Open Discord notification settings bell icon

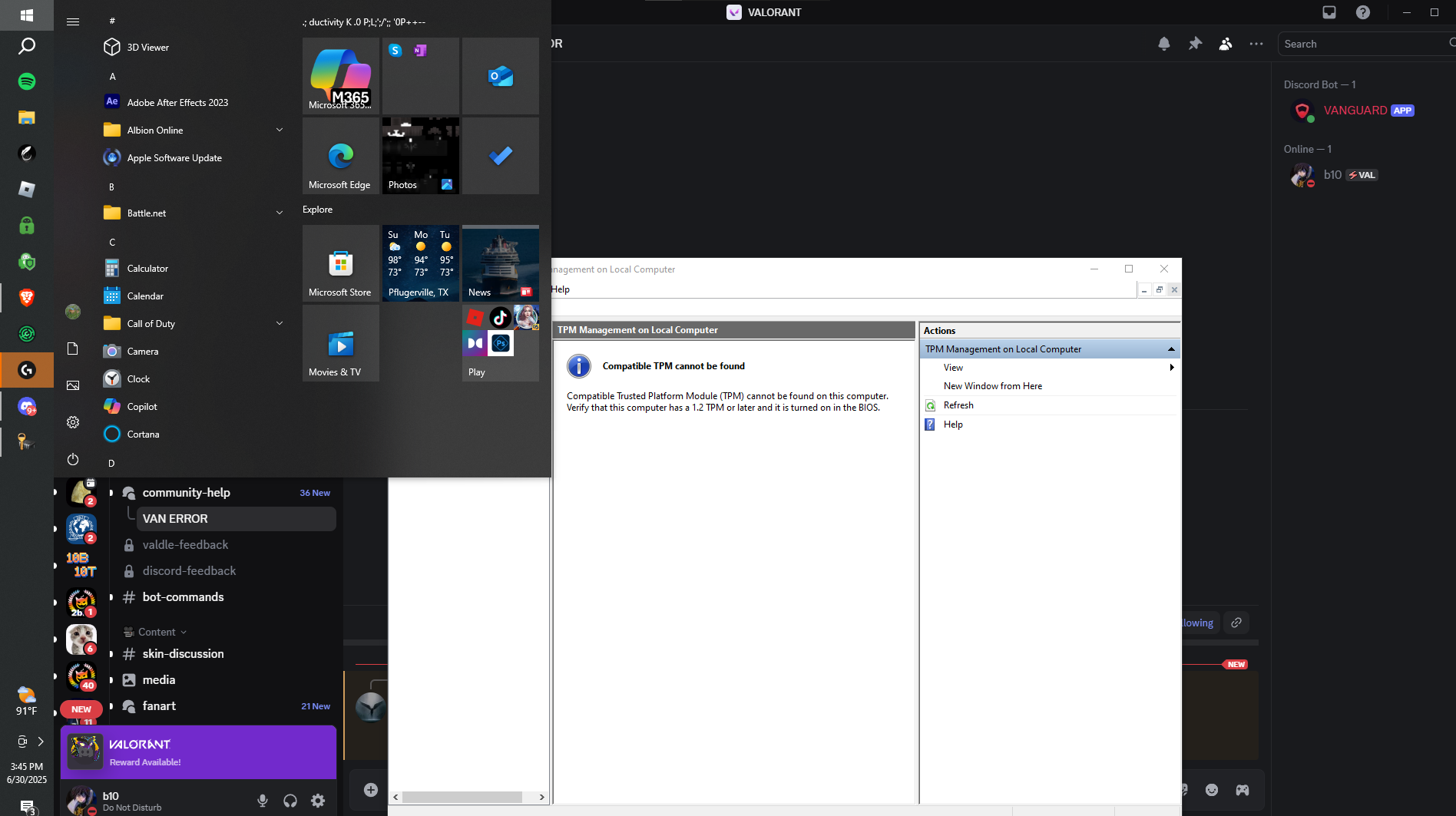click(x=1163, y=44)
